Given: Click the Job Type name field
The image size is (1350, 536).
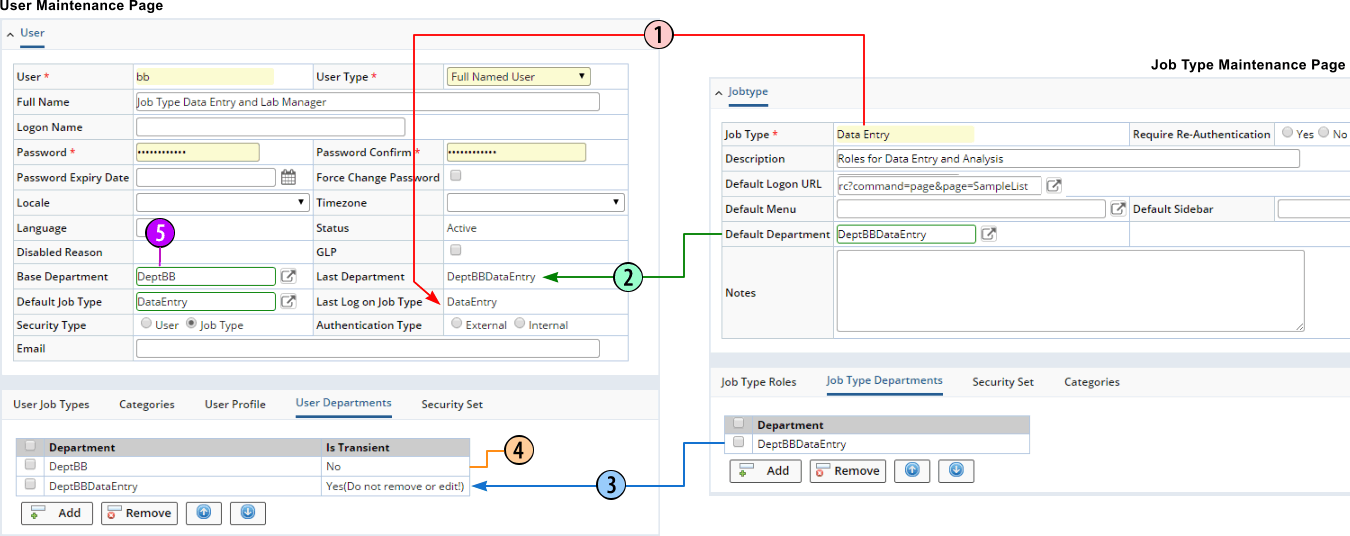Looking at the screenshot, I should coord(904,134).
